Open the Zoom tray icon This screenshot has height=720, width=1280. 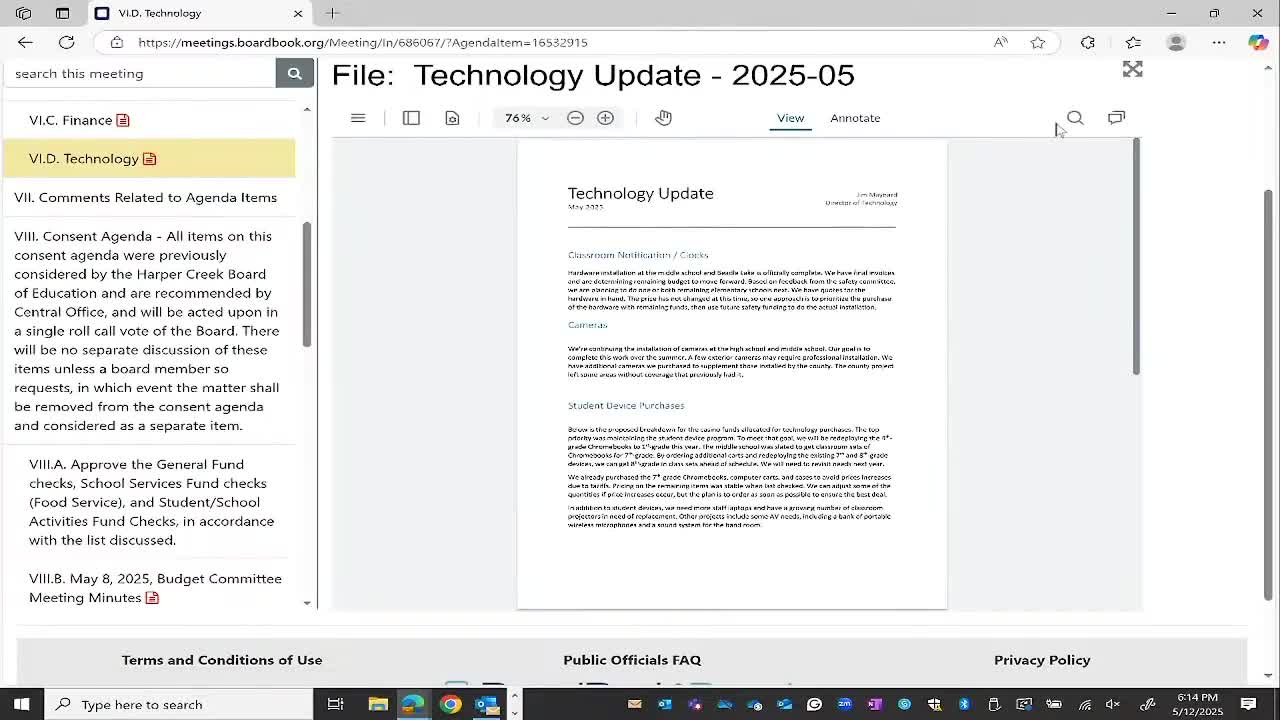[x=845, y=704]
